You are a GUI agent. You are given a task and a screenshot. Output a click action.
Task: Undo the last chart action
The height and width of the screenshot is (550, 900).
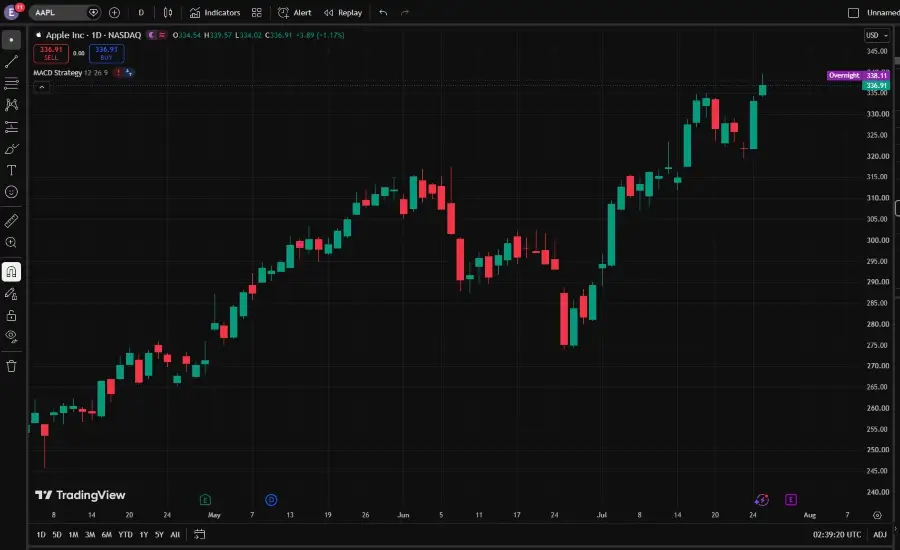coord(383,12)
